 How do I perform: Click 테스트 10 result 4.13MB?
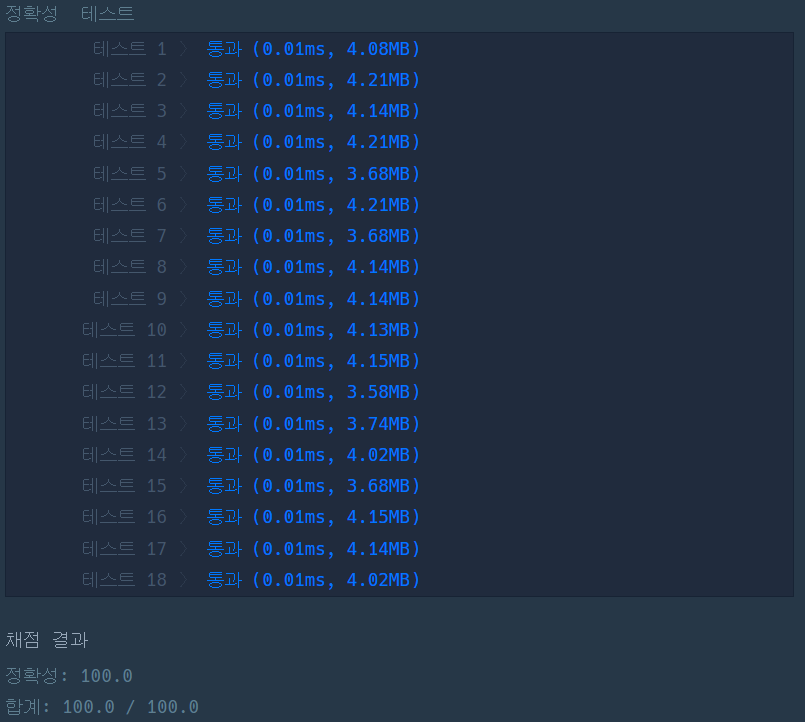point(378,330)
